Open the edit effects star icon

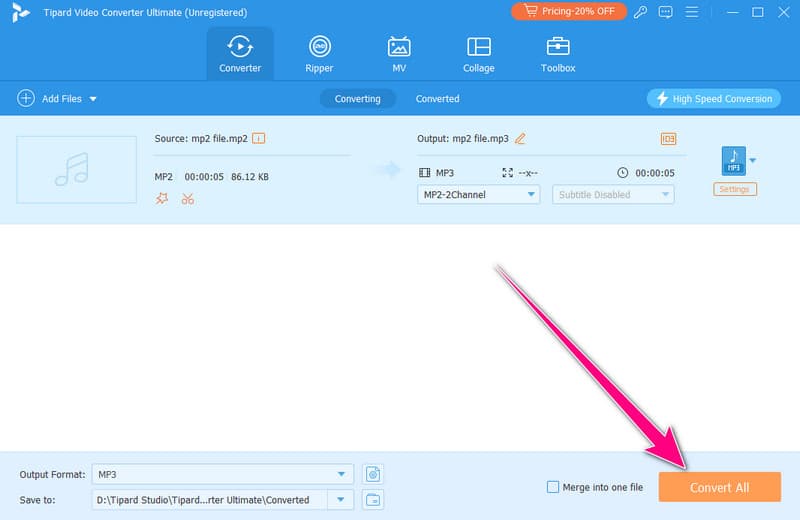162,199
